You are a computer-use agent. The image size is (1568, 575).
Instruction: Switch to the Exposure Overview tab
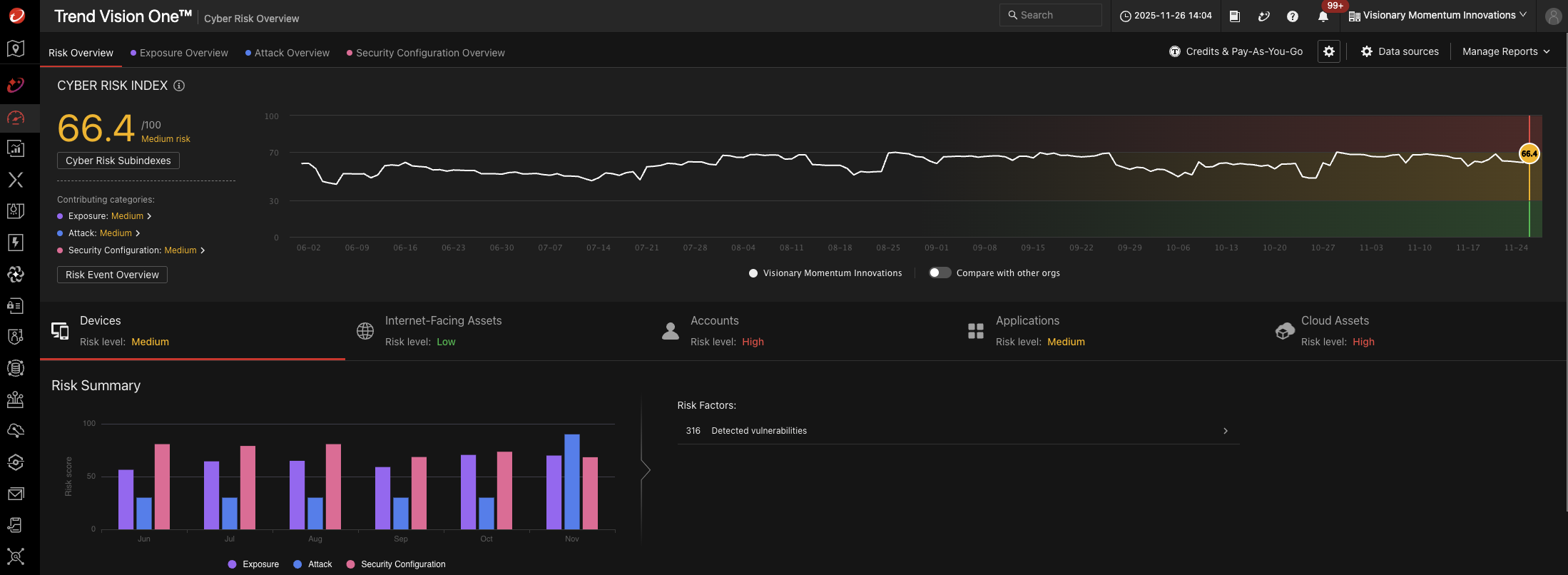(183, 53)
